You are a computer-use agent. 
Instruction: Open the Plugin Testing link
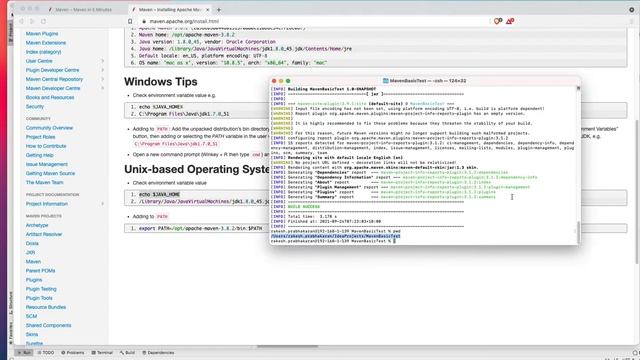(41, 289)
